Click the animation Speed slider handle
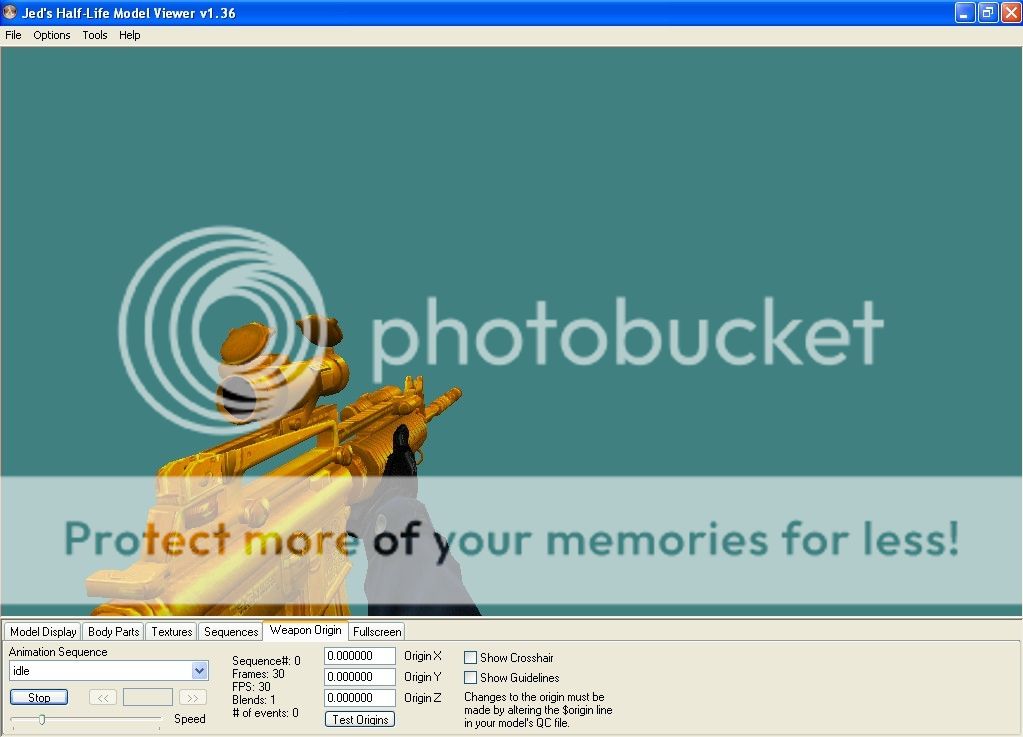 (42, 719)
